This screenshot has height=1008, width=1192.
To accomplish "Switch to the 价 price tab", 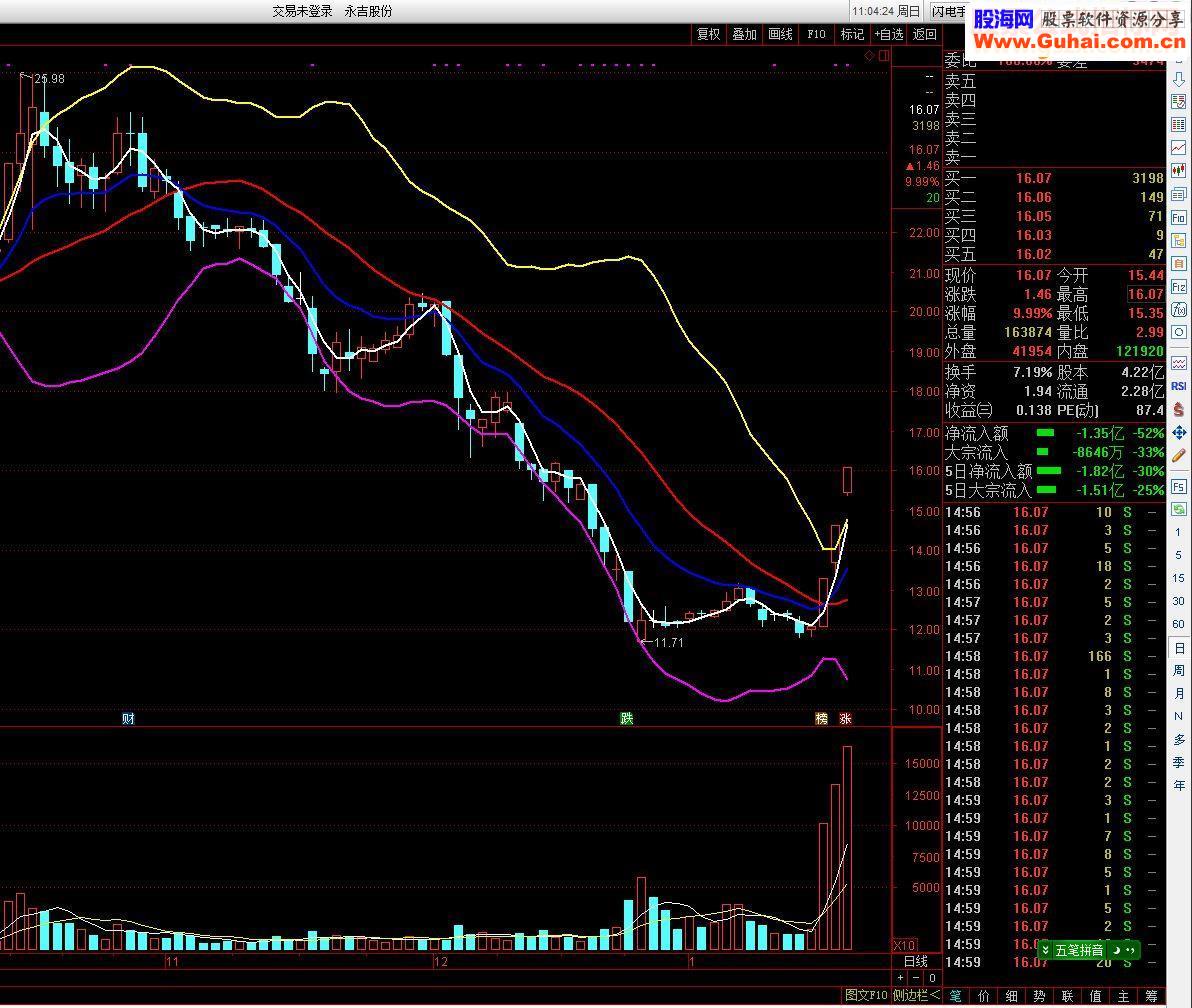I will pyautogui.click(x=984, y=996).
